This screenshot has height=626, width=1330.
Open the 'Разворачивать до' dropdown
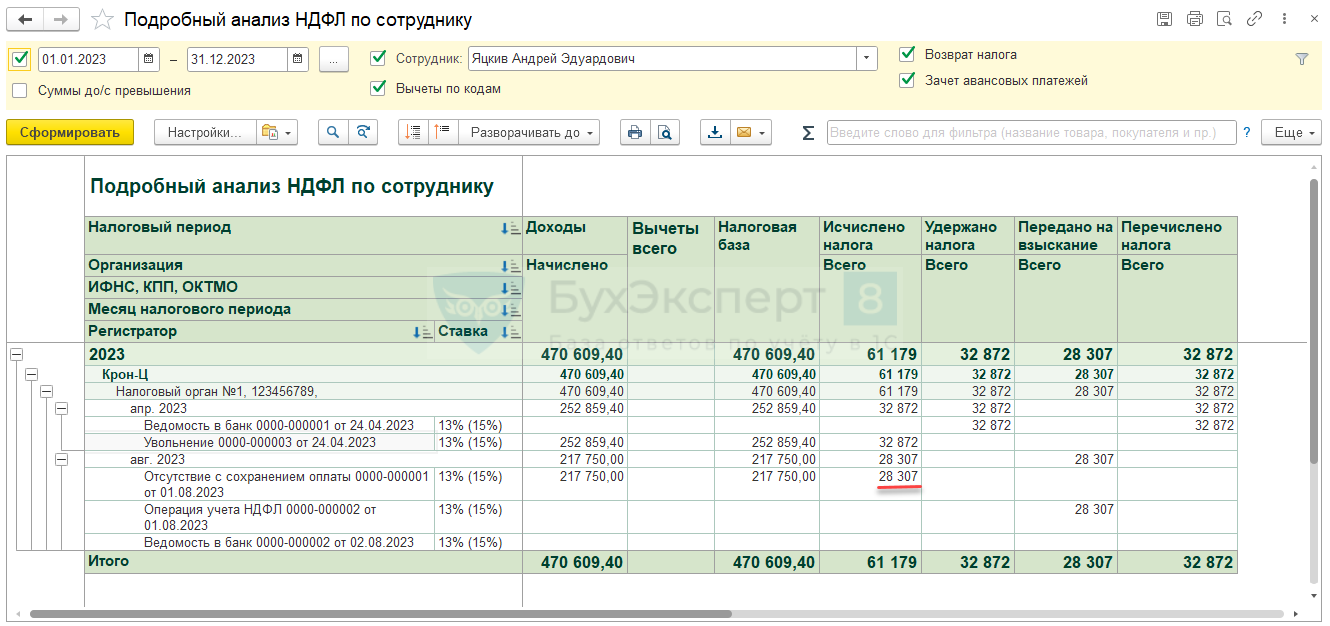click(x=533, y=132)
